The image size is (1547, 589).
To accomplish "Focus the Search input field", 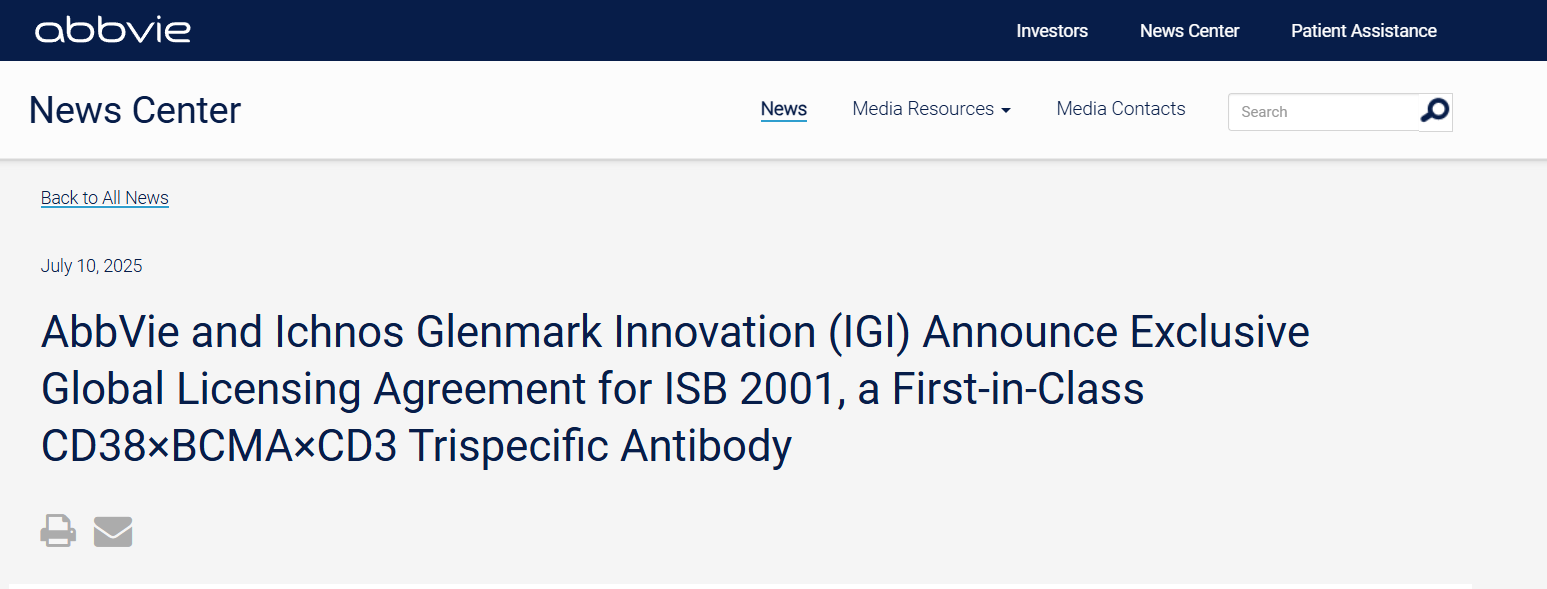I will pos(1323,112).
